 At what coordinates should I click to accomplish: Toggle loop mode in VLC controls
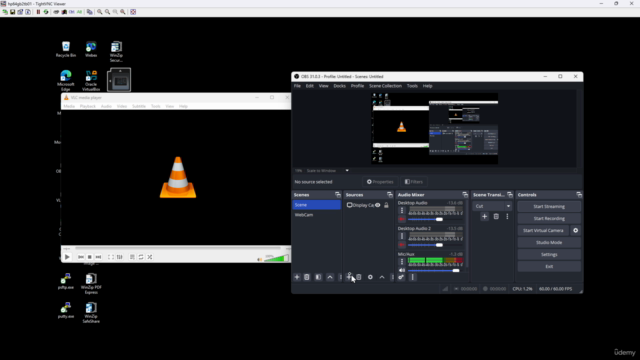(141, 257)
